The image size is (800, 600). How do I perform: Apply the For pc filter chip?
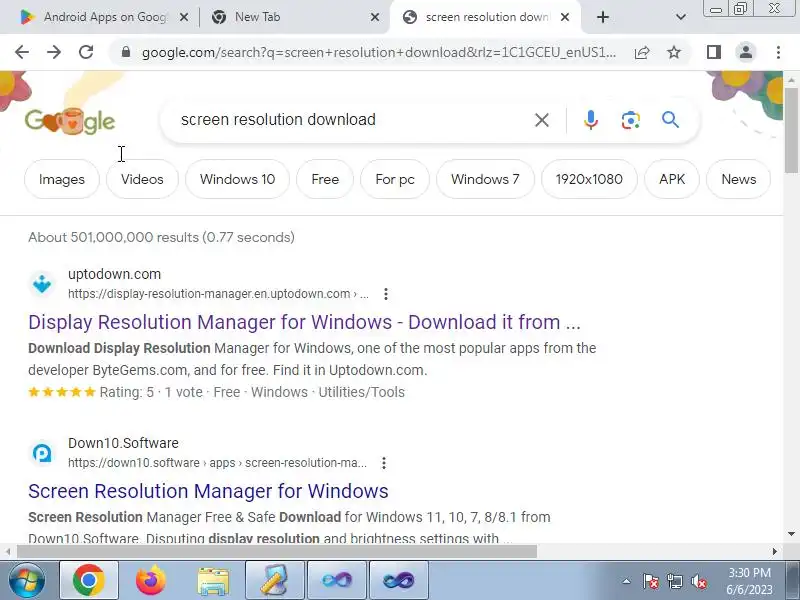[395, 179]
